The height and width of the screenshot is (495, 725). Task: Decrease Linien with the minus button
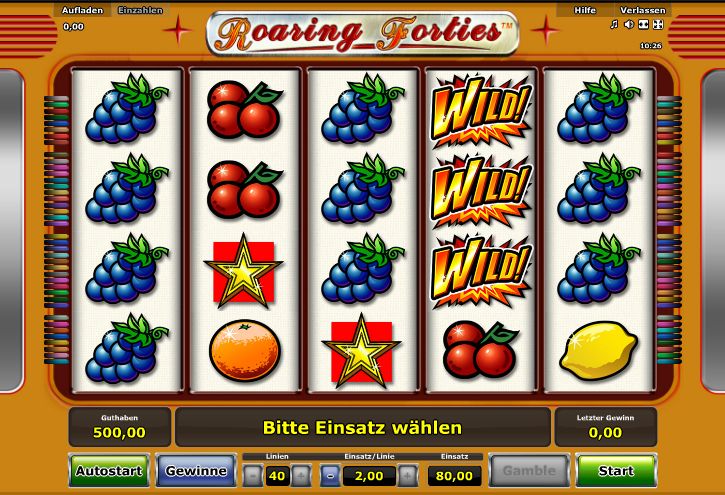click(253, 476)
